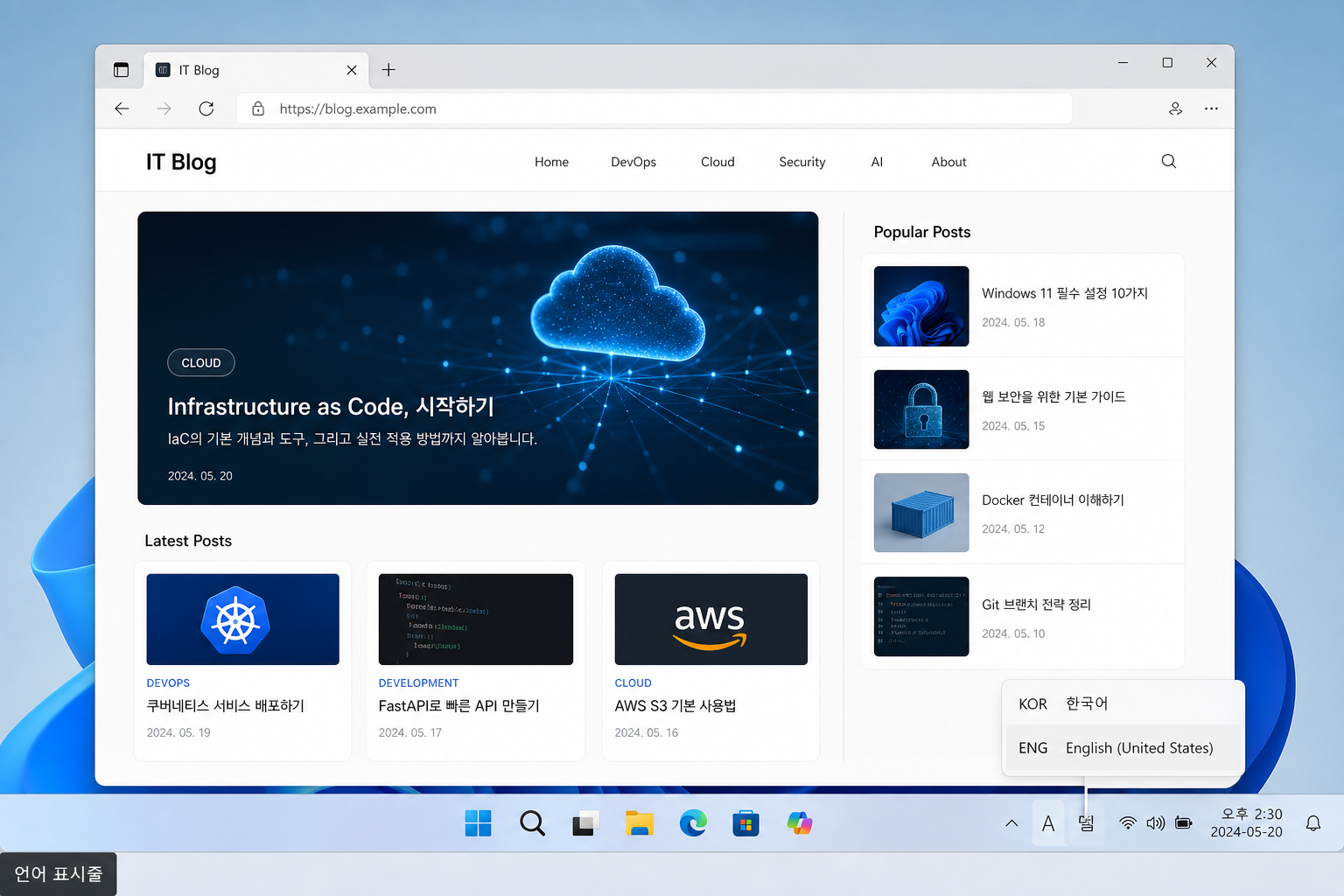Open the FastAPI로 빠른 API 만들기 post
This screenshot has height=896, width=1344.
458,706
